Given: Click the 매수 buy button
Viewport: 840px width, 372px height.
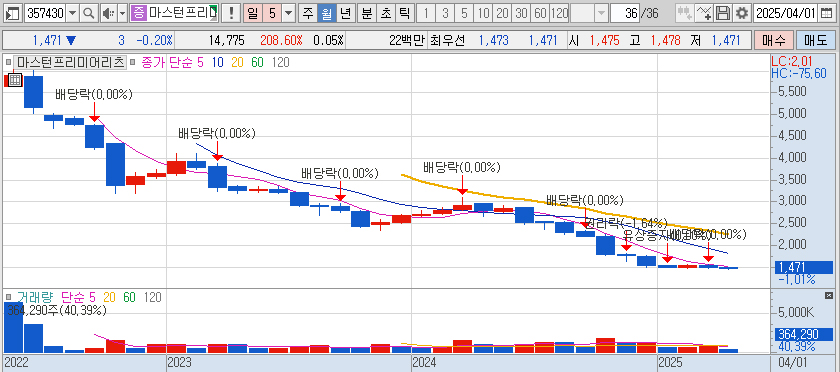Looking at the screenshot, I should coord(773,40).
